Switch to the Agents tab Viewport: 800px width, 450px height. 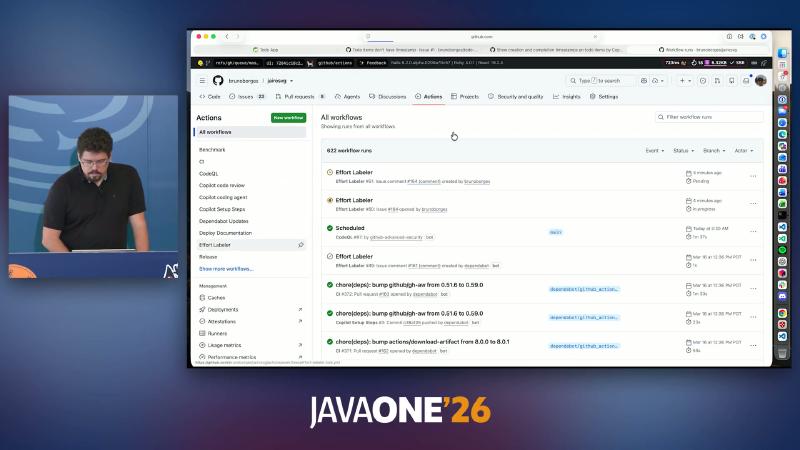(347, 96)
